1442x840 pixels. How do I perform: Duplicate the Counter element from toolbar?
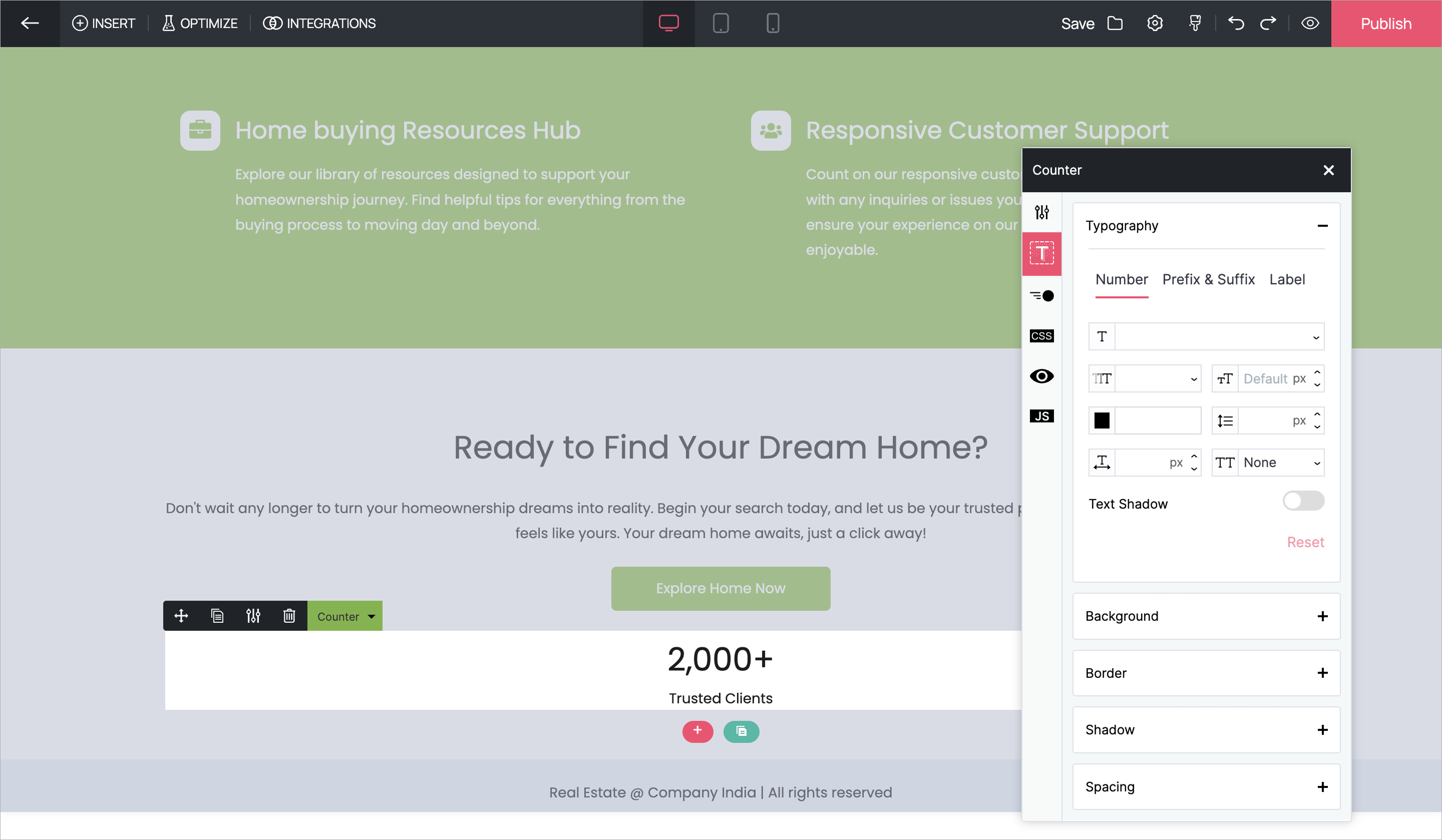click(217, 616)
